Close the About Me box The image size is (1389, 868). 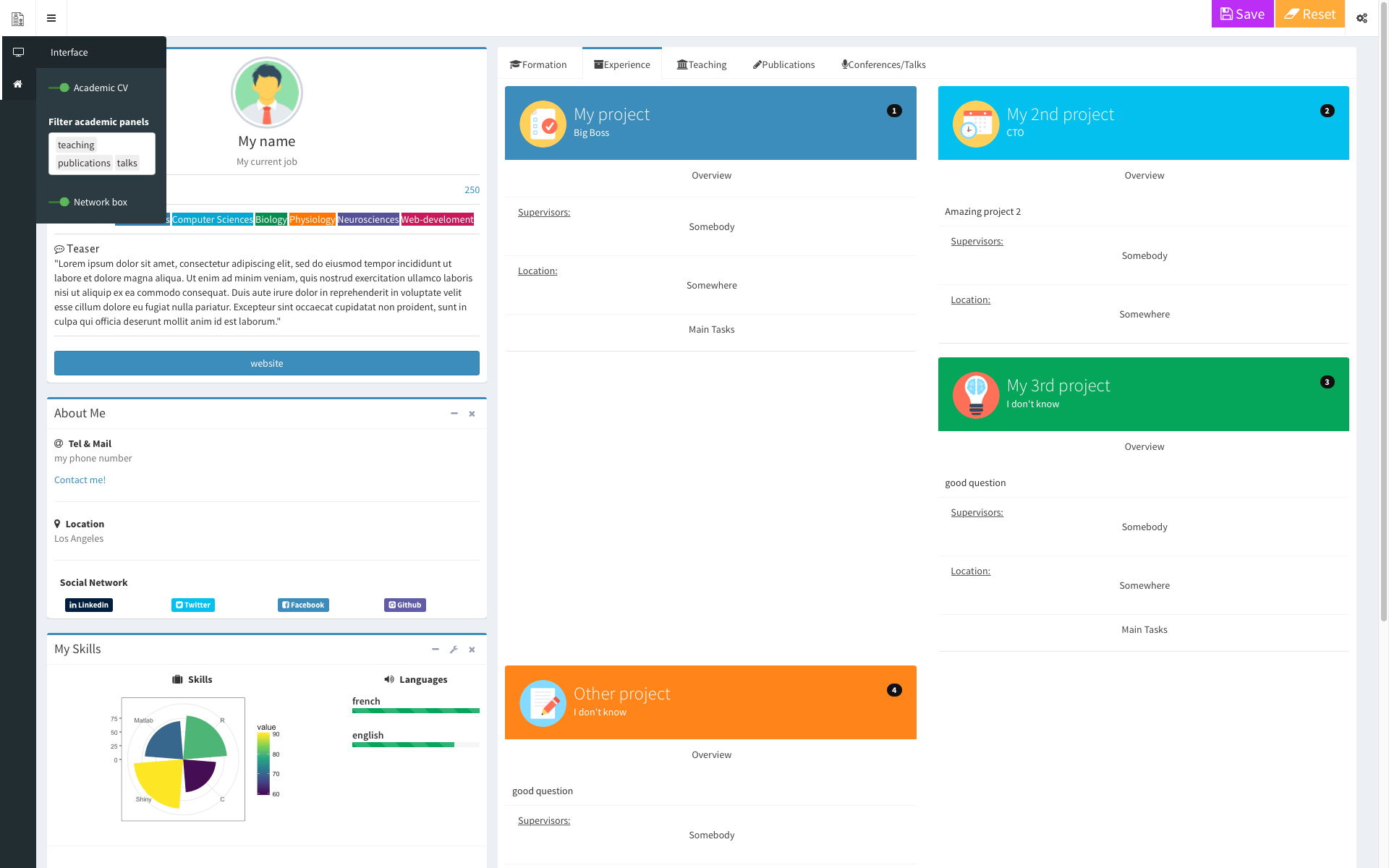pos(472,414)
